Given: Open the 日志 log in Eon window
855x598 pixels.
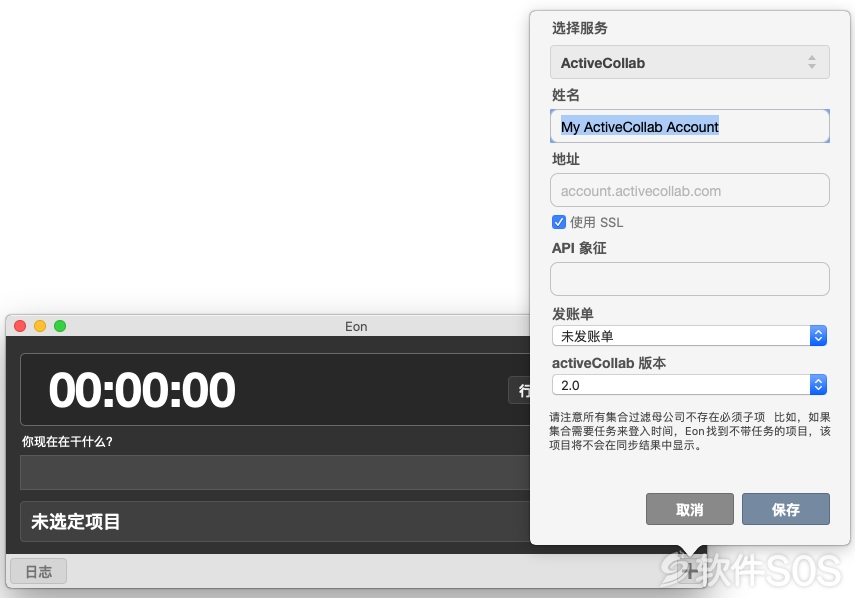Looking at the screenshot, I should pyautogui.click(x=39, y=571).
